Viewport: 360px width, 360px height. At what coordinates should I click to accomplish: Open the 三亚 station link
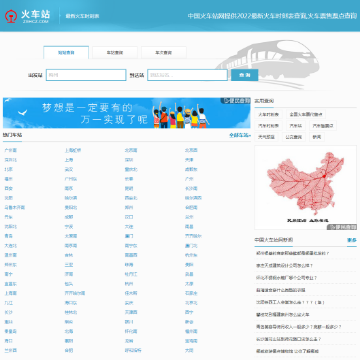point(69,265)
